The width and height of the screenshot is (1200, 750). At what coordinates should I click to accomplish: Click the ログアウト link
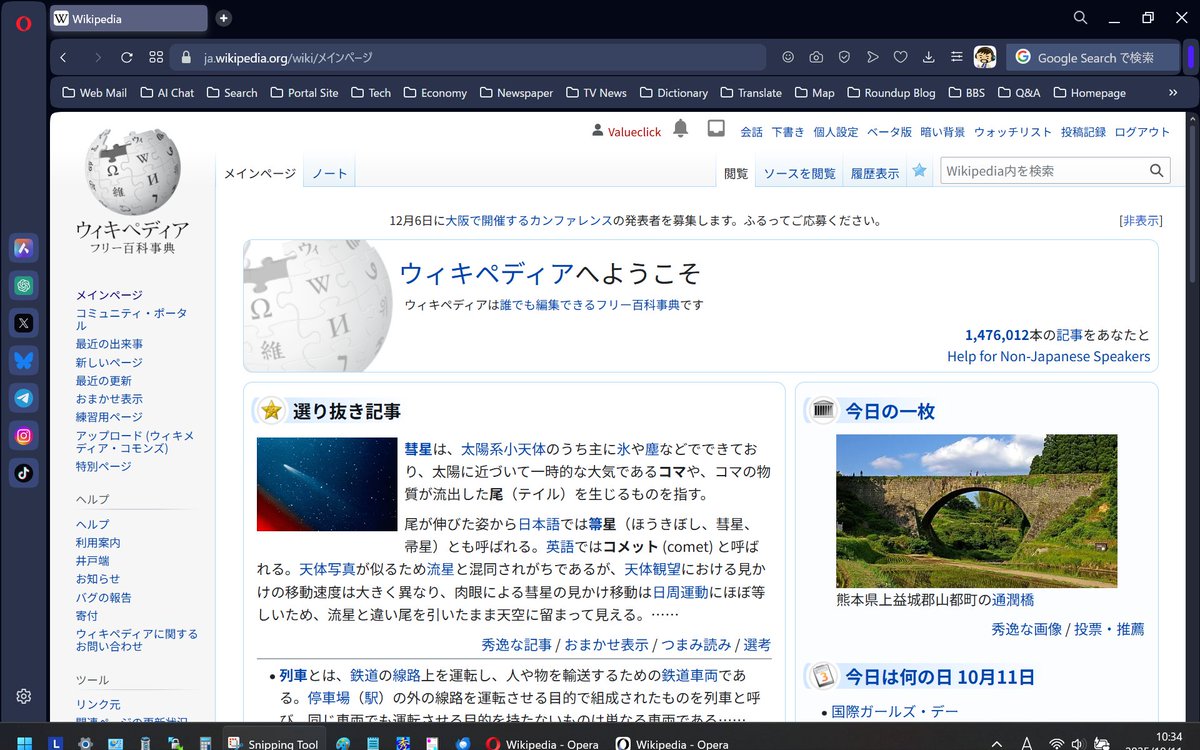(1142, 132)
